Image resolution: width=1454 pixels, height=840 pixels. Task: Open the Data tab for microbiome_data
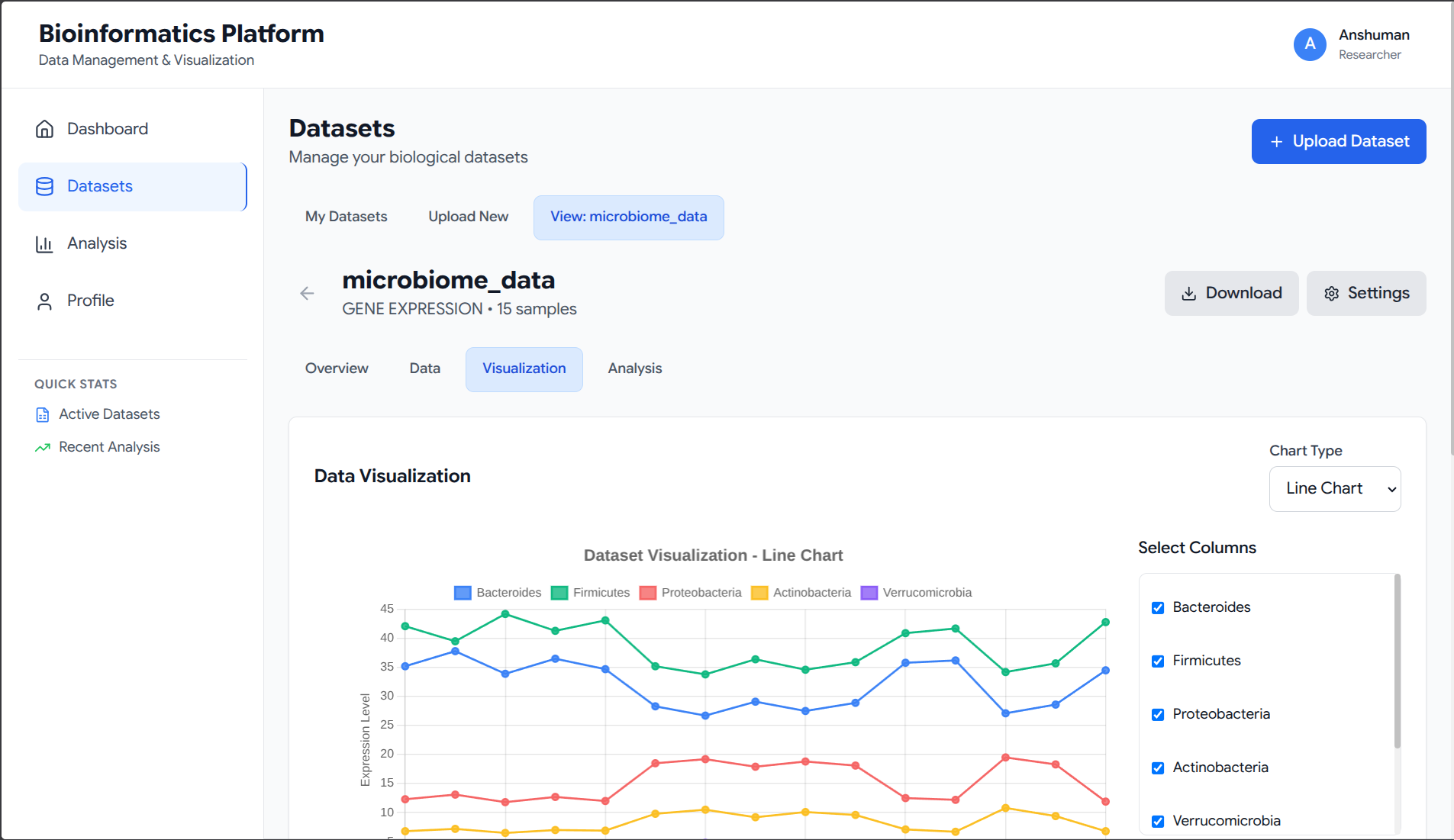coord(425,369)
